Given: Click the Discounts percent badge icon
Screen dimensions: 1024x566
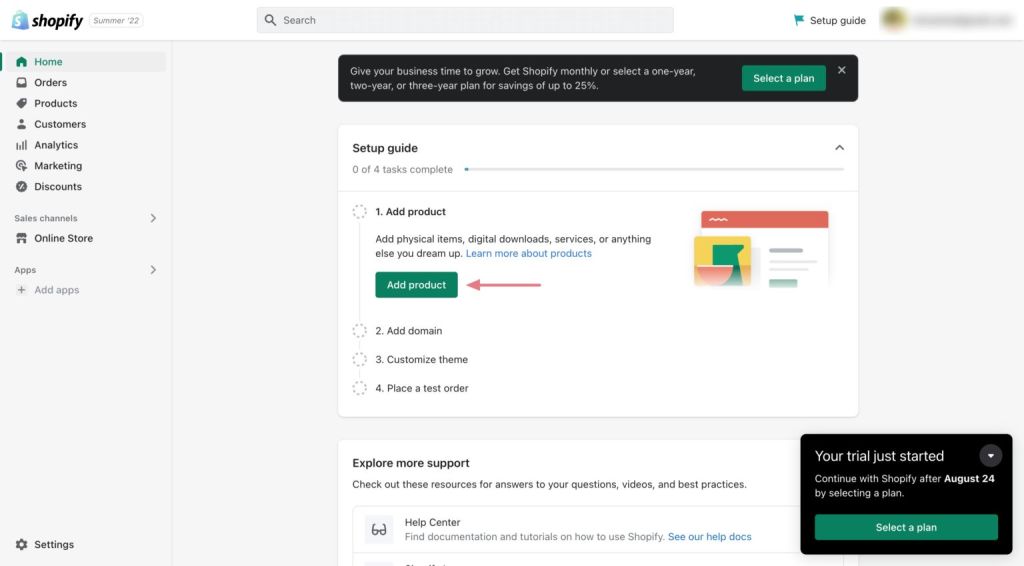Looking at the screenshot, I should [x=22, y=187].
